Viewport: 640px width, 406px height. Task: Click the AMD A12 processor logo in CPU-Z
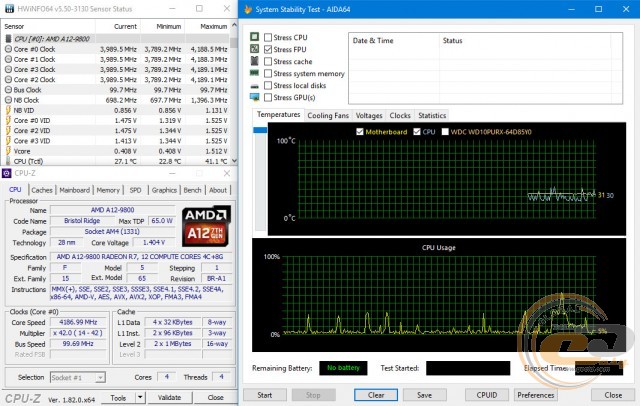(206, 226)
